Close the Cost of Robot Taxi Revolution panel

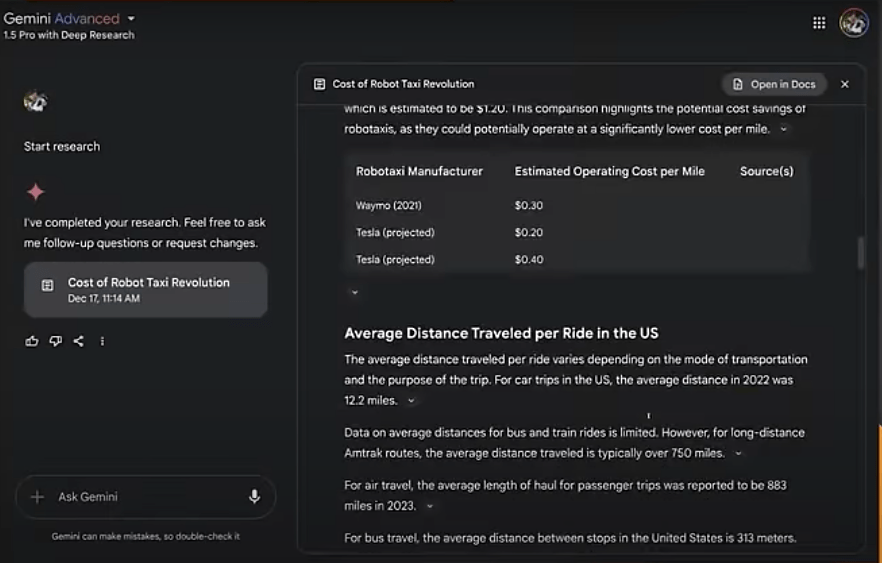(844, 84)
